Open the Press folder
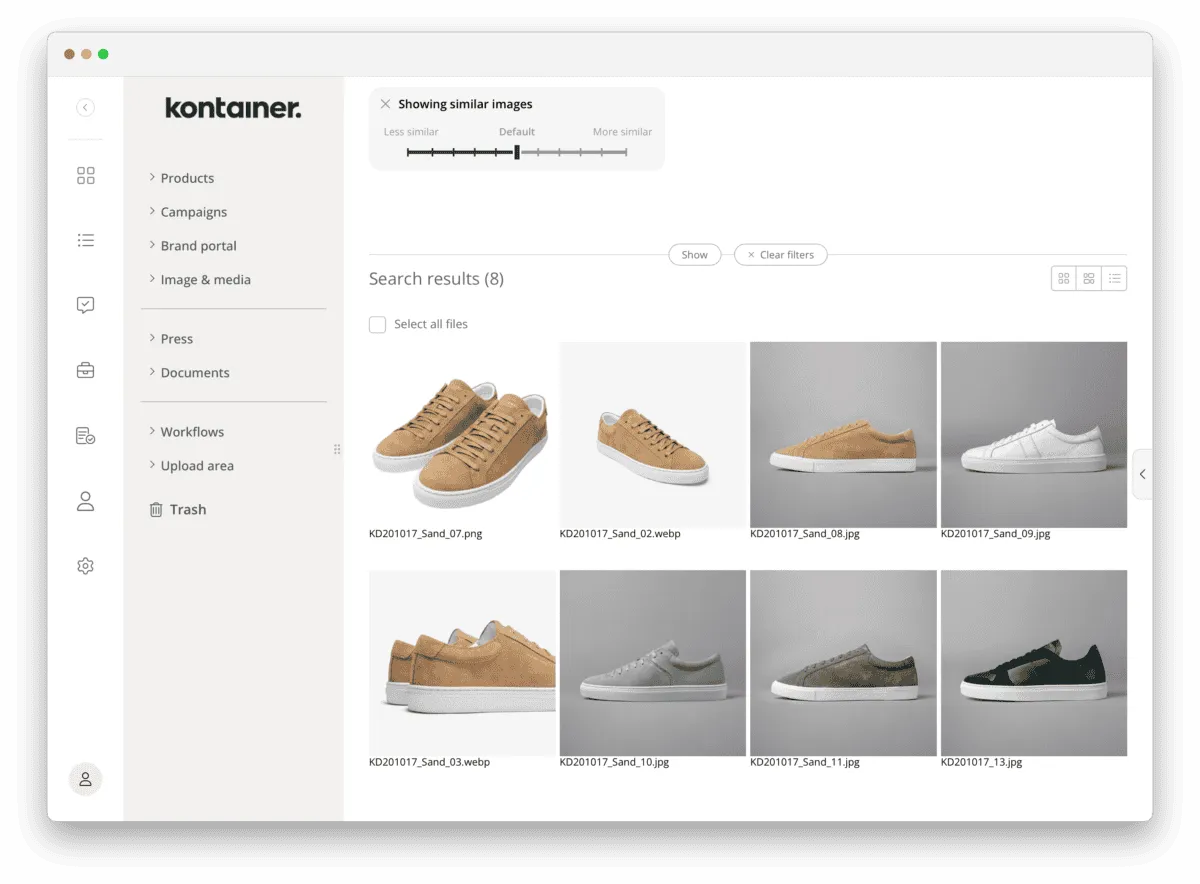 coord(177,339)
